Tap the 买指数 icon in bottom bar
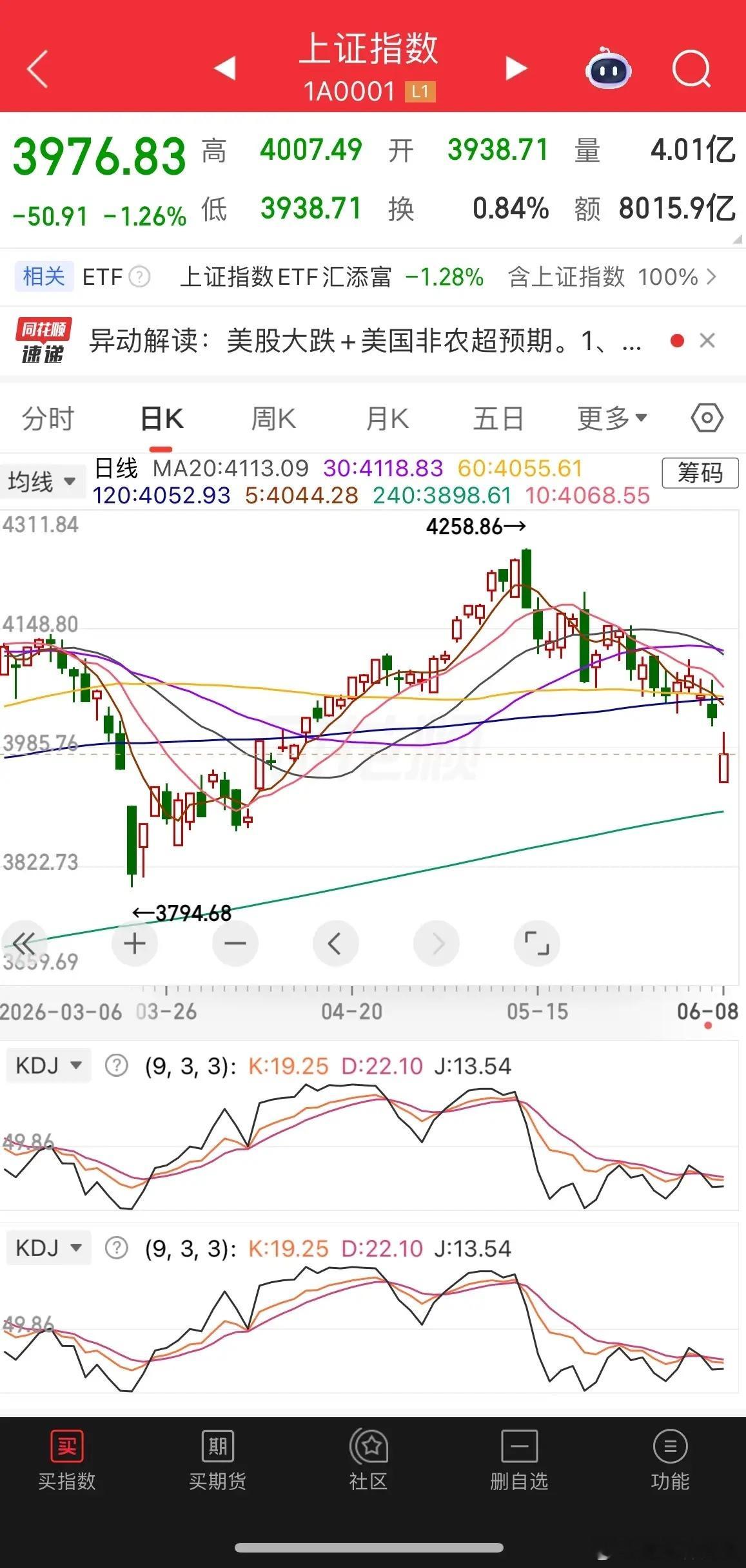 [x=67, y=1460]
